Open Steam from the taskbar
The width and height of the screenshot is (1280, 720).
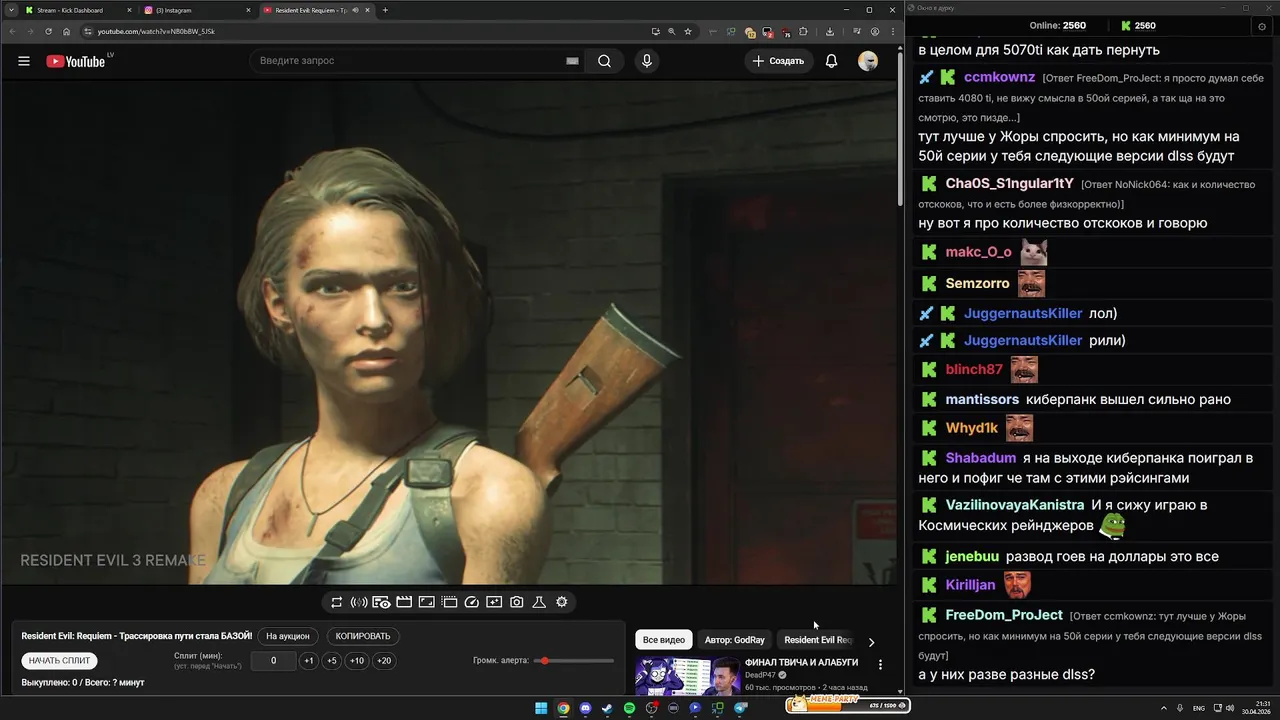[x=607, y=708]
